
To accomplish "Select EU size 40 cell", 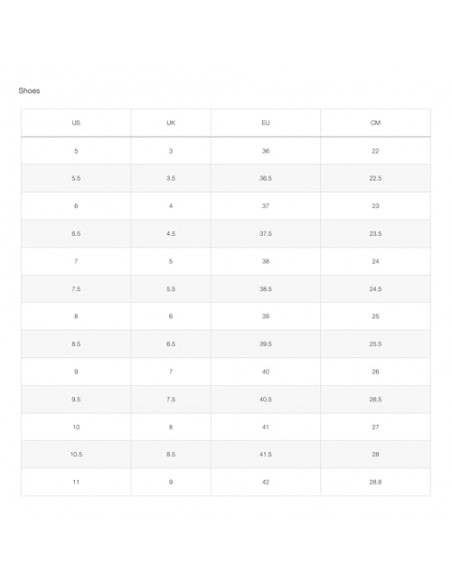I will [265, 371].
